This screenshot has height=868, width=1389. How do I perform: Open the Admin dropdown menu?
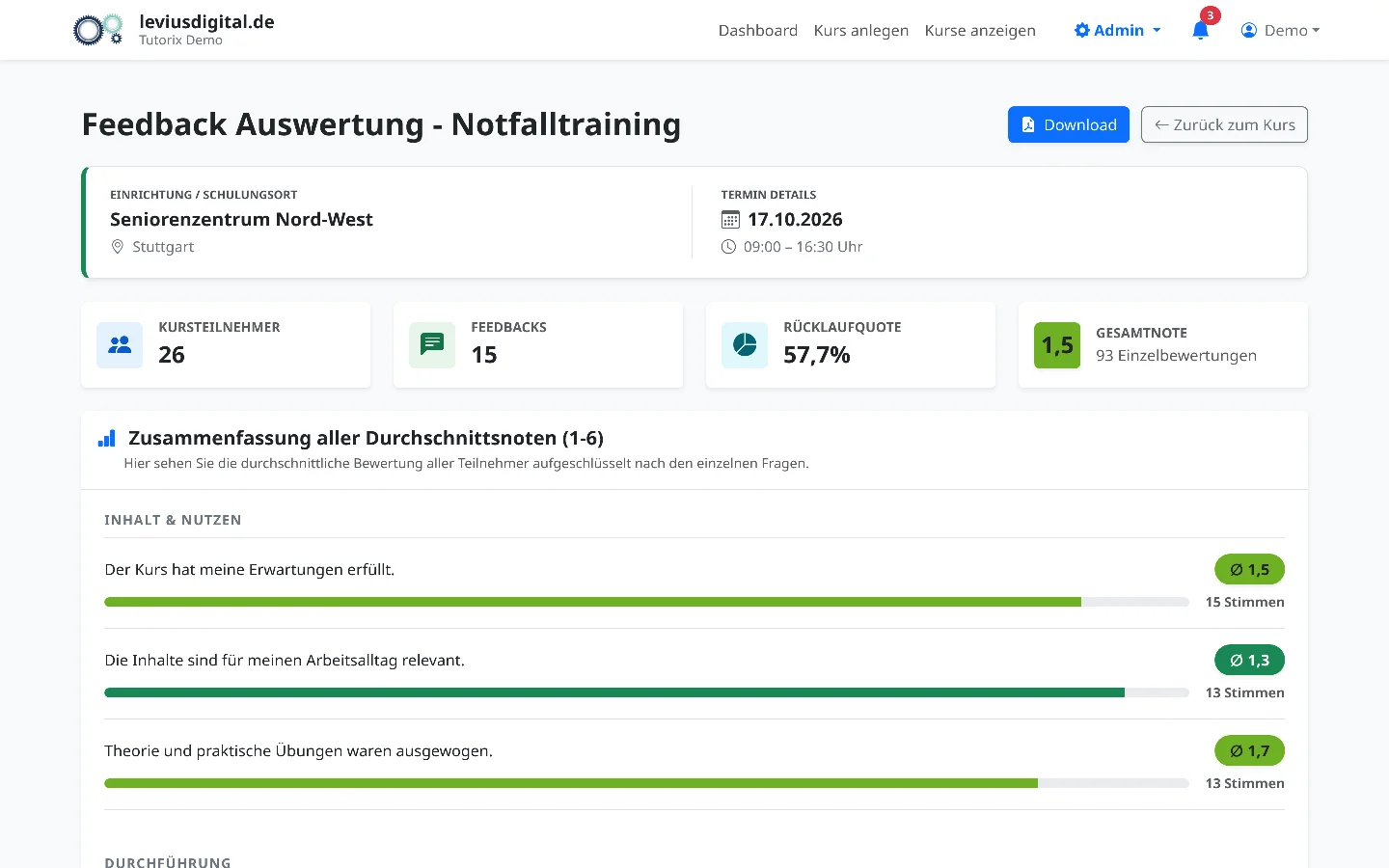click(1117, 30)
